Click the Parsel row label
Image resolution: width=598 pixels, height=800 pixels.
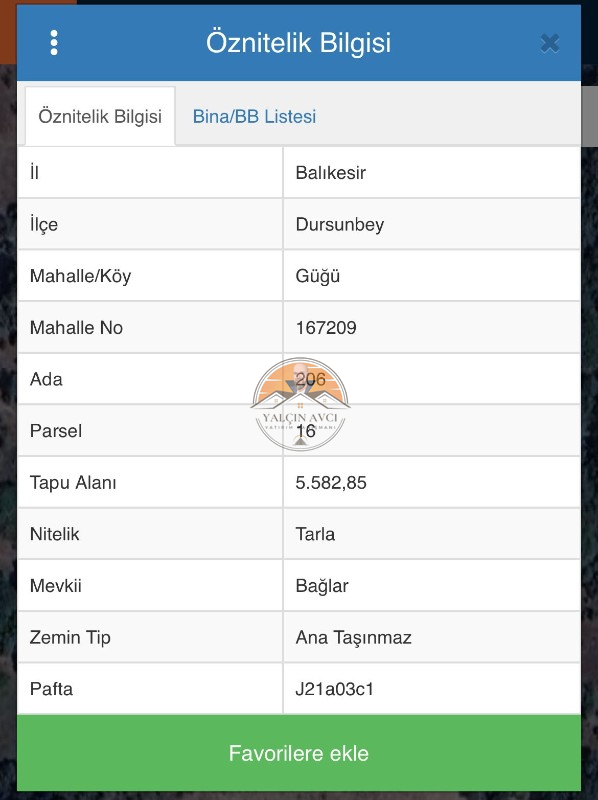click(56, 431)
